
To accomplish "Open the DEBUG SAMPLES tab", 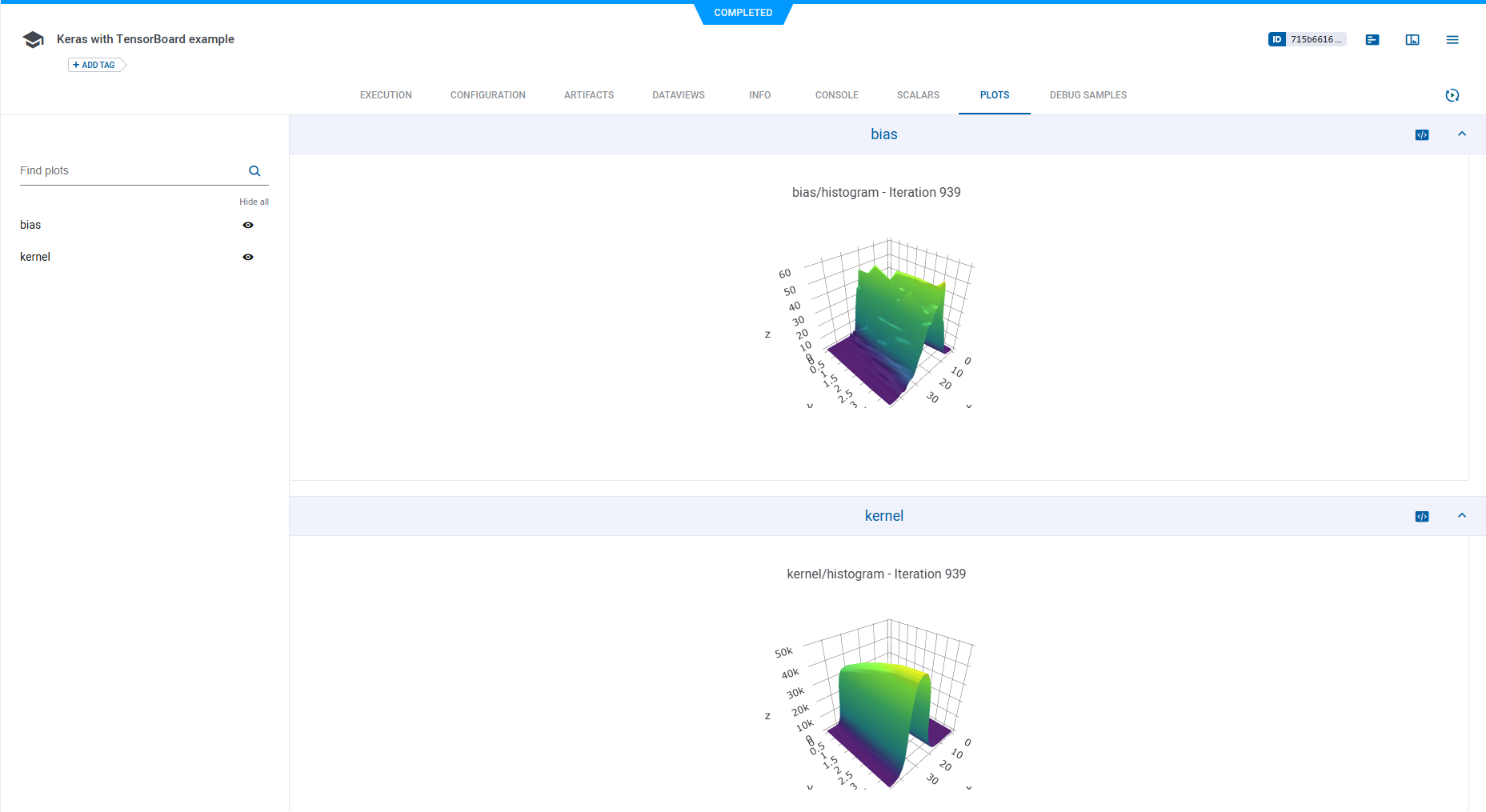I will pyautogui.click(x=1087, y=95).
